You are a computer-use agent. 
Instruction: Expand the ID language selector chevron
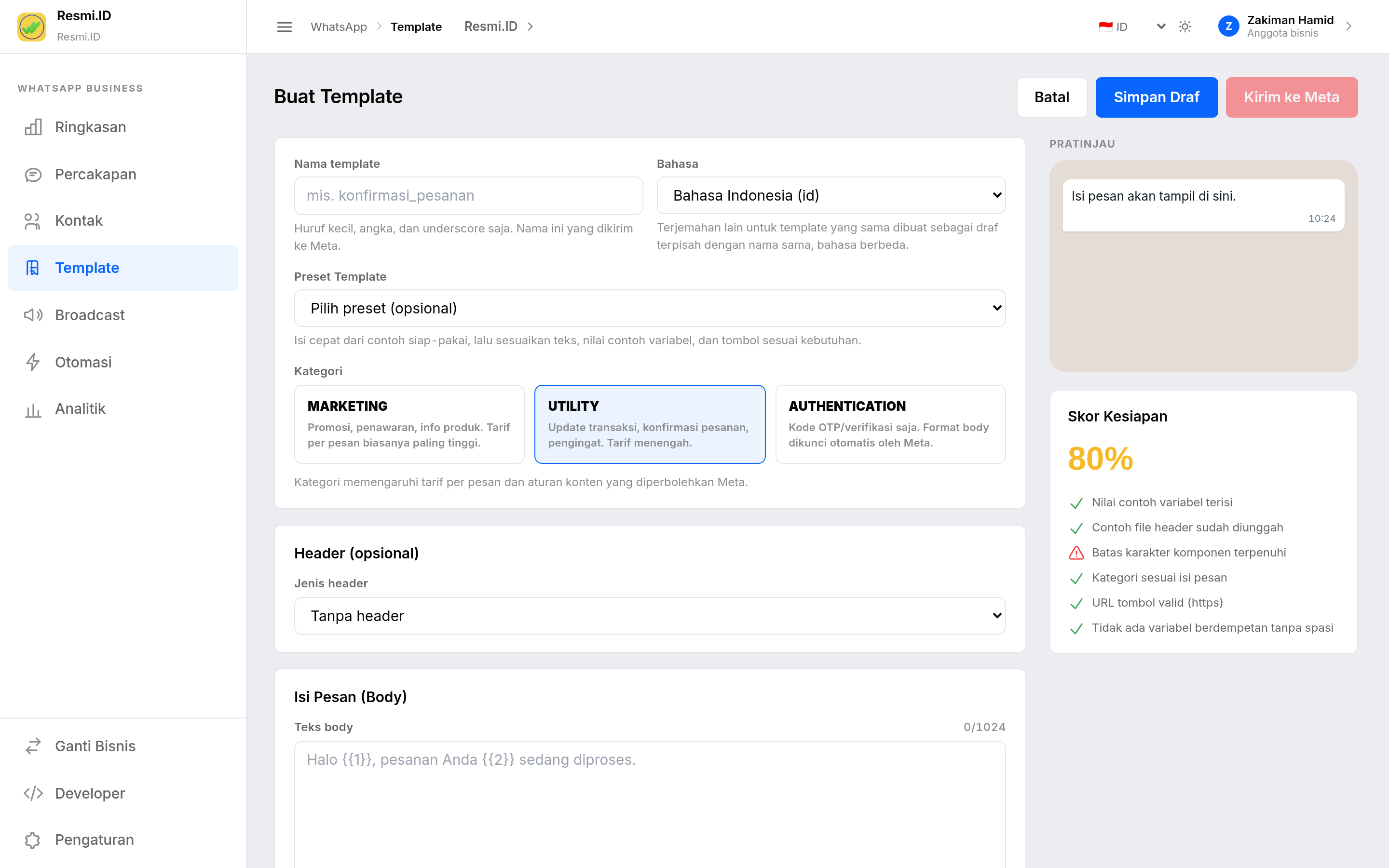(1160, 27)
